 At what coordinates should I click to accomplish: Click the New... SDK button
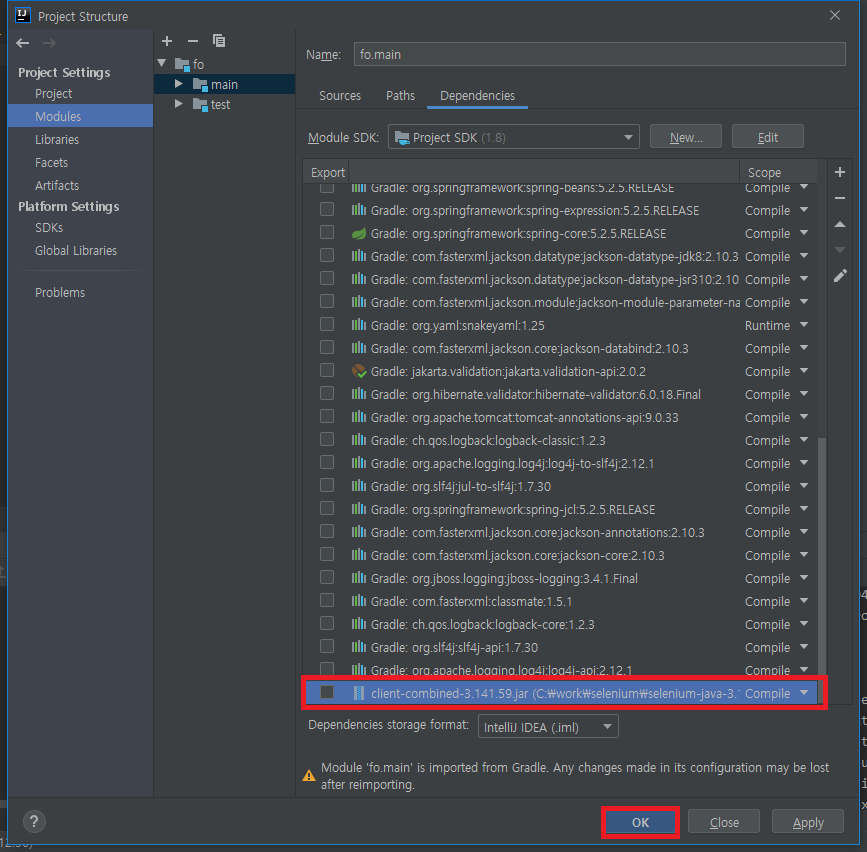686,137
